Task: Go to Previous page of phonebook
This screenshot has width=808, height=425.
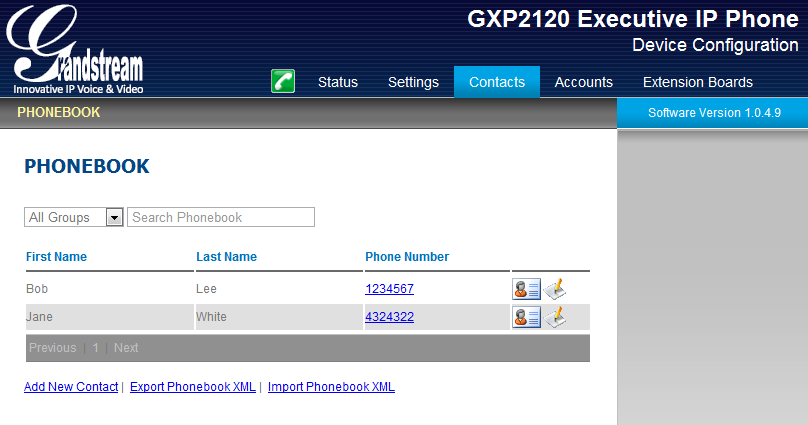Action: [53, 348]
